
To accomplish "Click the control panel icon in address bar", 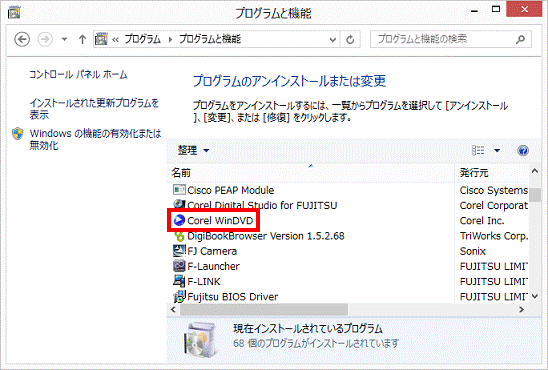I will coord(101,39).
